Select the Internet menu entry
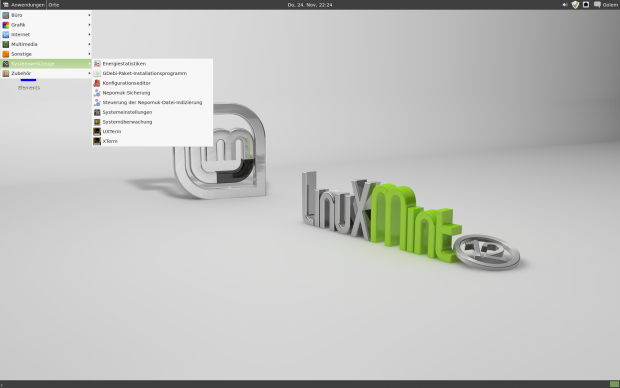620x388 pixels. click(46, 34)
